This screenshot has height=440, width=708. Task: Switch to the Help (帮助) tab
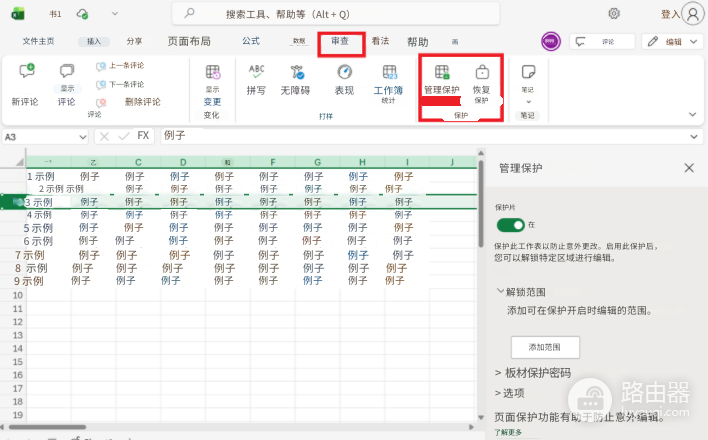click(418, 42)
